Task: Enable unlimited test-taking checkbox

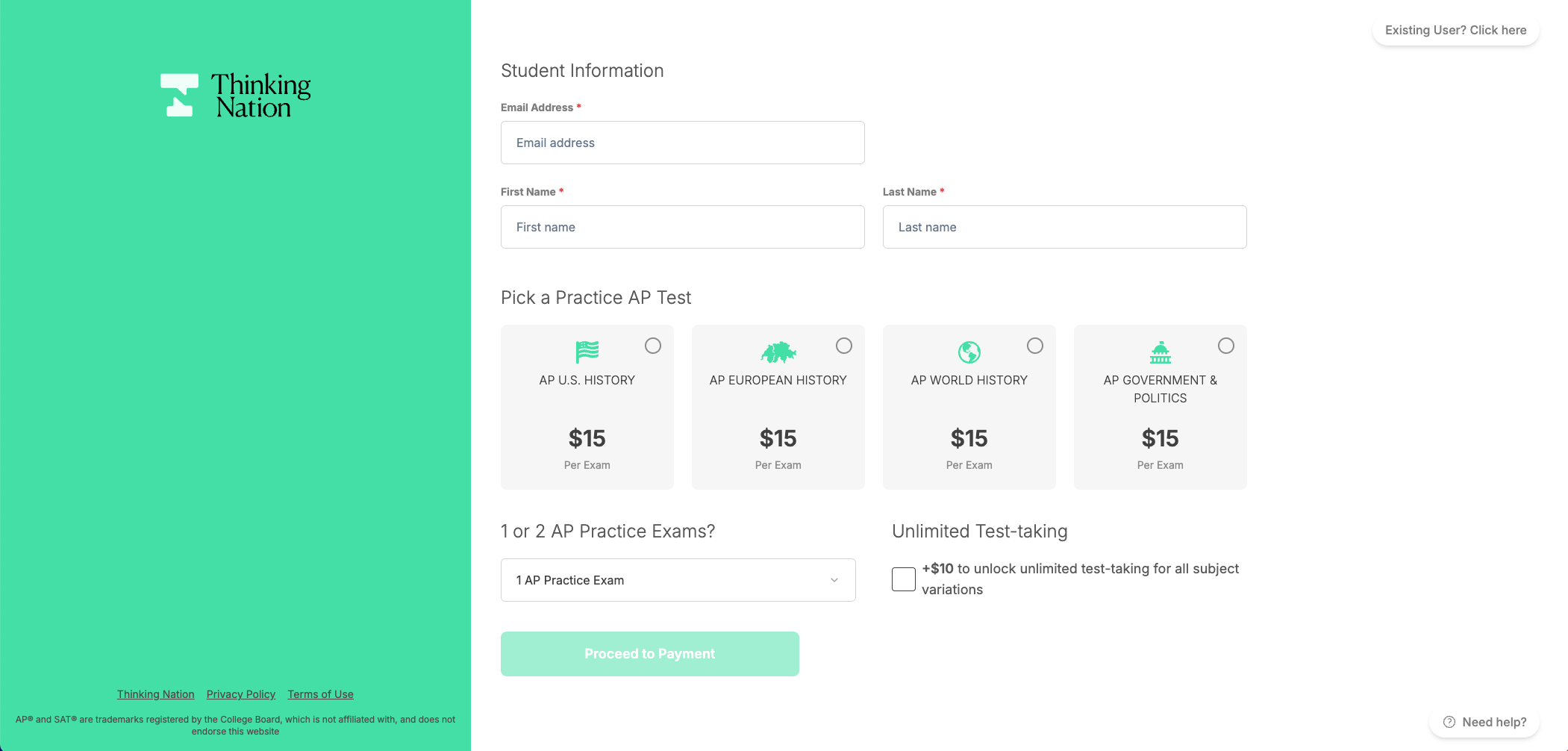Action: pyautogui.click(x=904, y=579)
